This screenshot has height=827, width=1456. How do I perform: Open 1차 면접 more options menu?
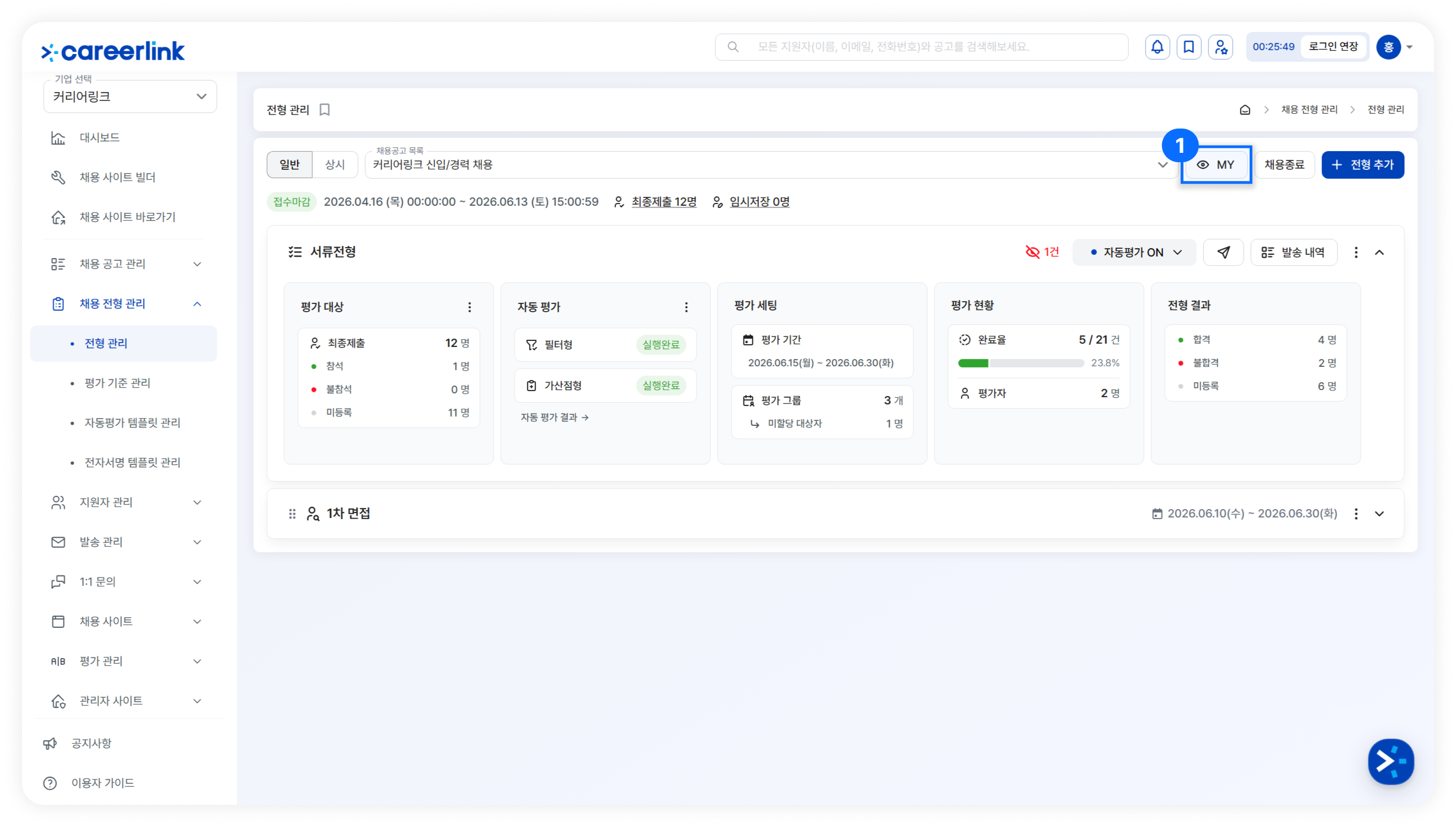(1356, 514)
